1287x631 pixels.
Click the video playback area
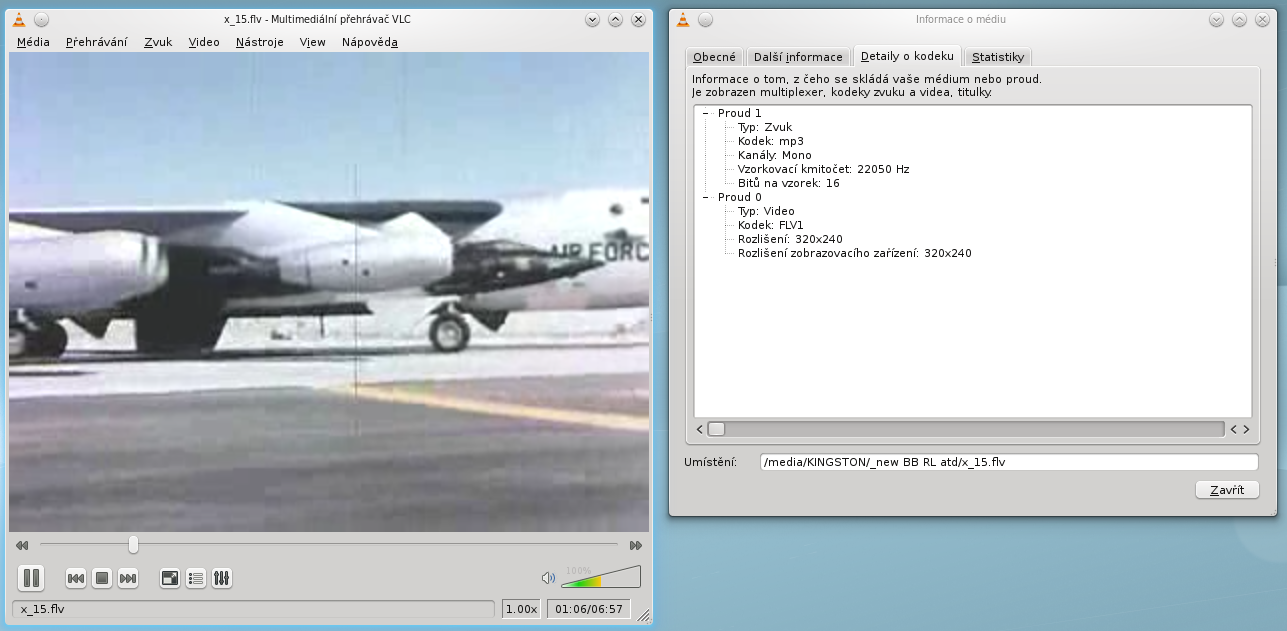(x=329, y=292)
